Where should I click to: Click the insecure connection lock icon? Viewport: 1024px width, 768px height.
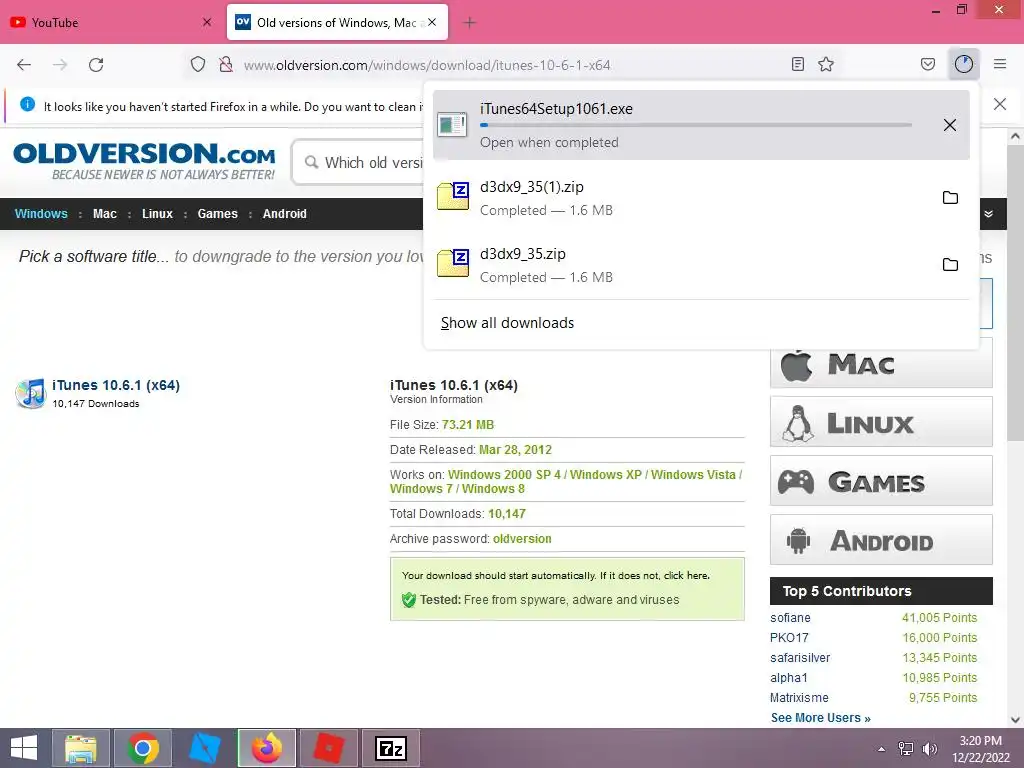tap(226, 64)
